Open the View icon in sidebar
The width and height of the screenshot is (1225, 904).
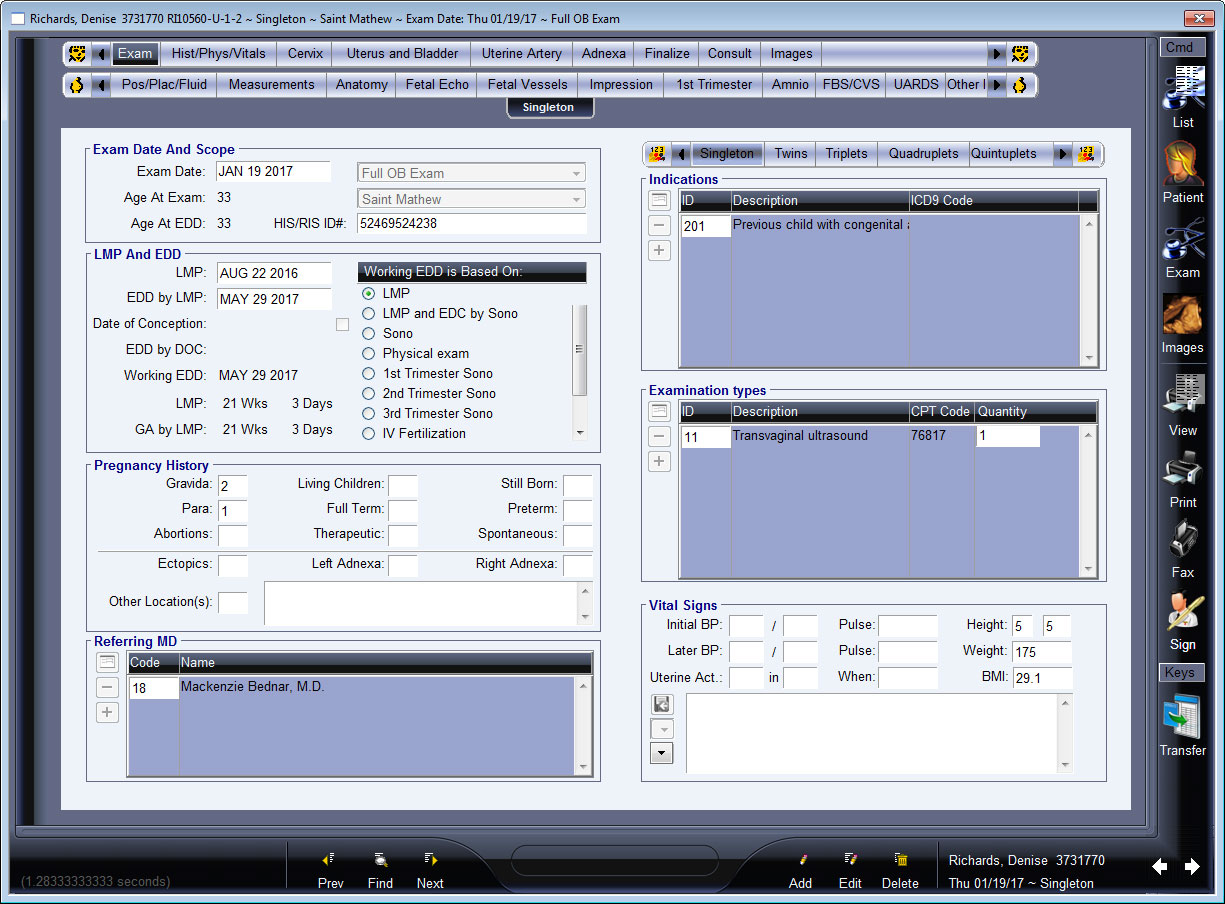pyautogui.click(x=1182, y=395)
